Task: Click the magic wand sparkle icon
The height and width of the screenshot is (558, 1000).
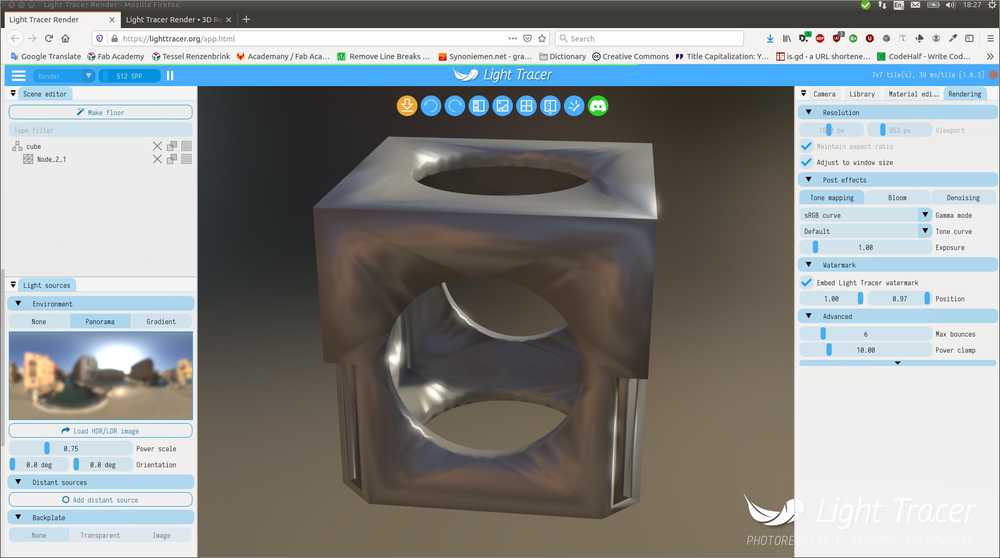Action: tap(574, 106)
